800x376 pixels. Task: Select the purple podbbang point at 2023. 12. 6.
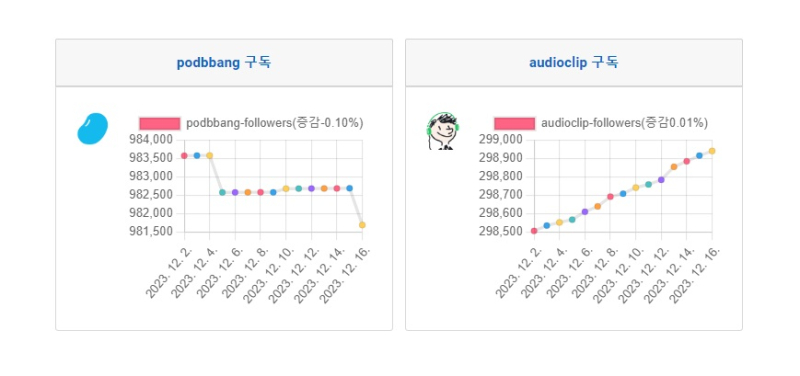[235, 192]
